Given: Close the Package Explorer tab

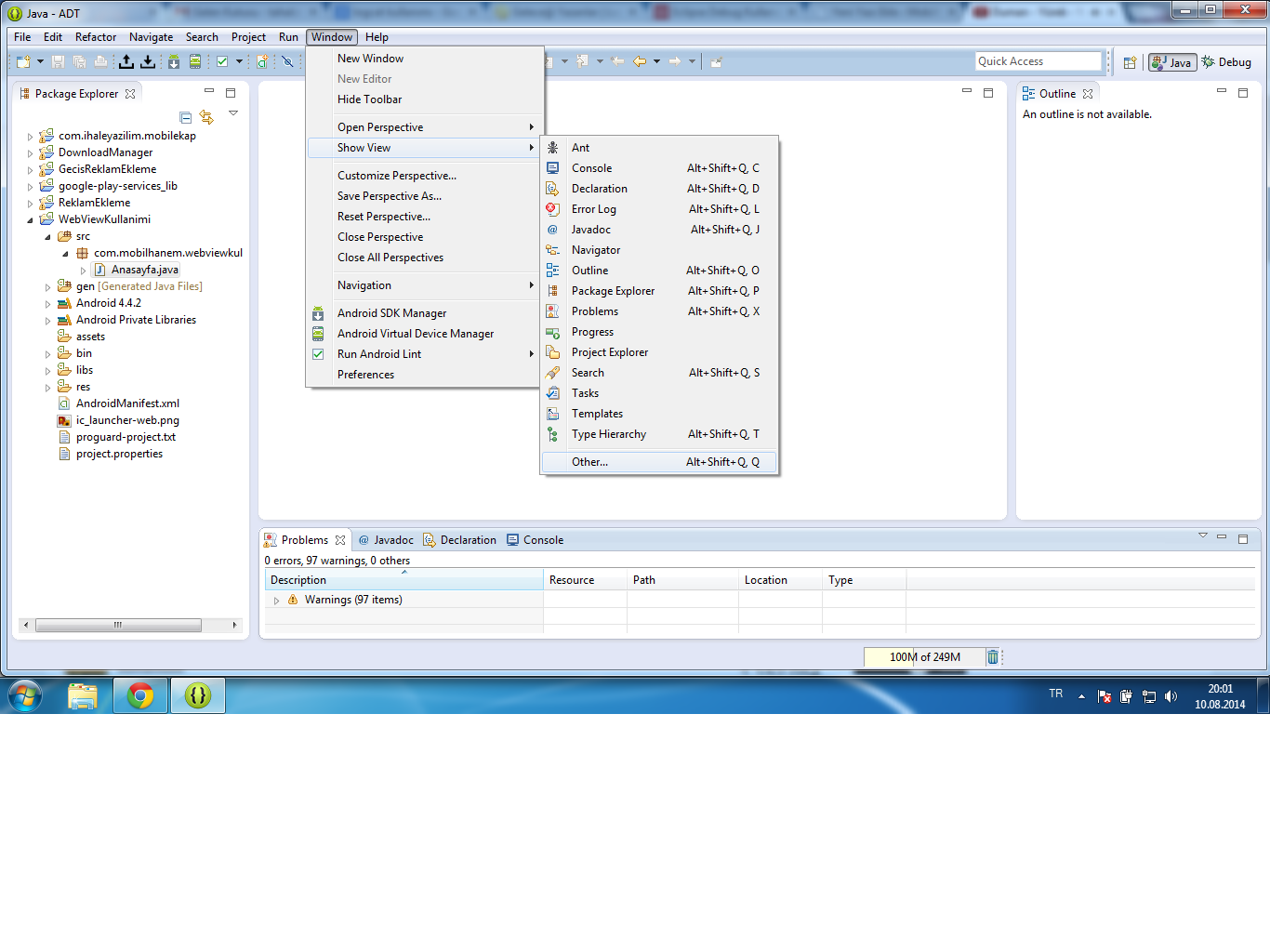Looking at the screenshot, I should 130,94.
